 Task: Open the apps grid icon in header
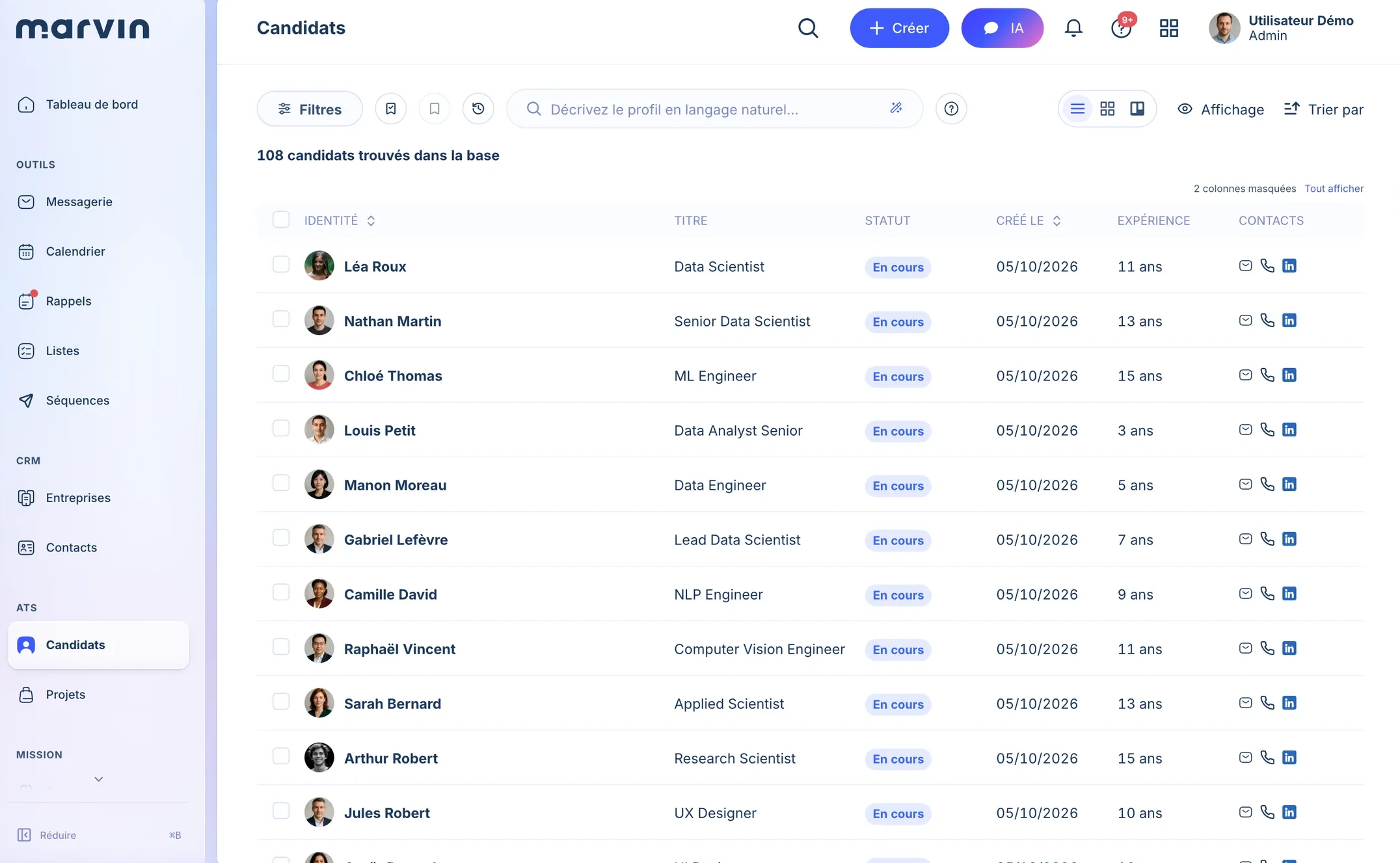(1168, 28)
